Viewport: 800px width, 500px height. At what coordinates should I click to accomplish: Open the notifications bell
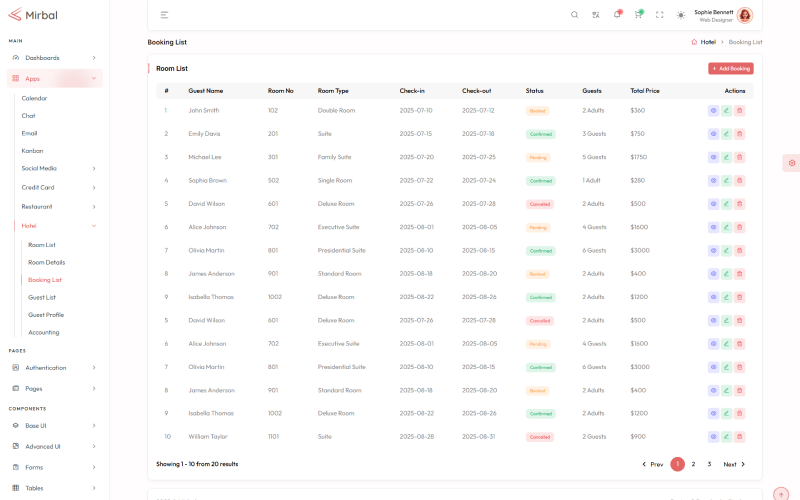(x=617, y=15)
